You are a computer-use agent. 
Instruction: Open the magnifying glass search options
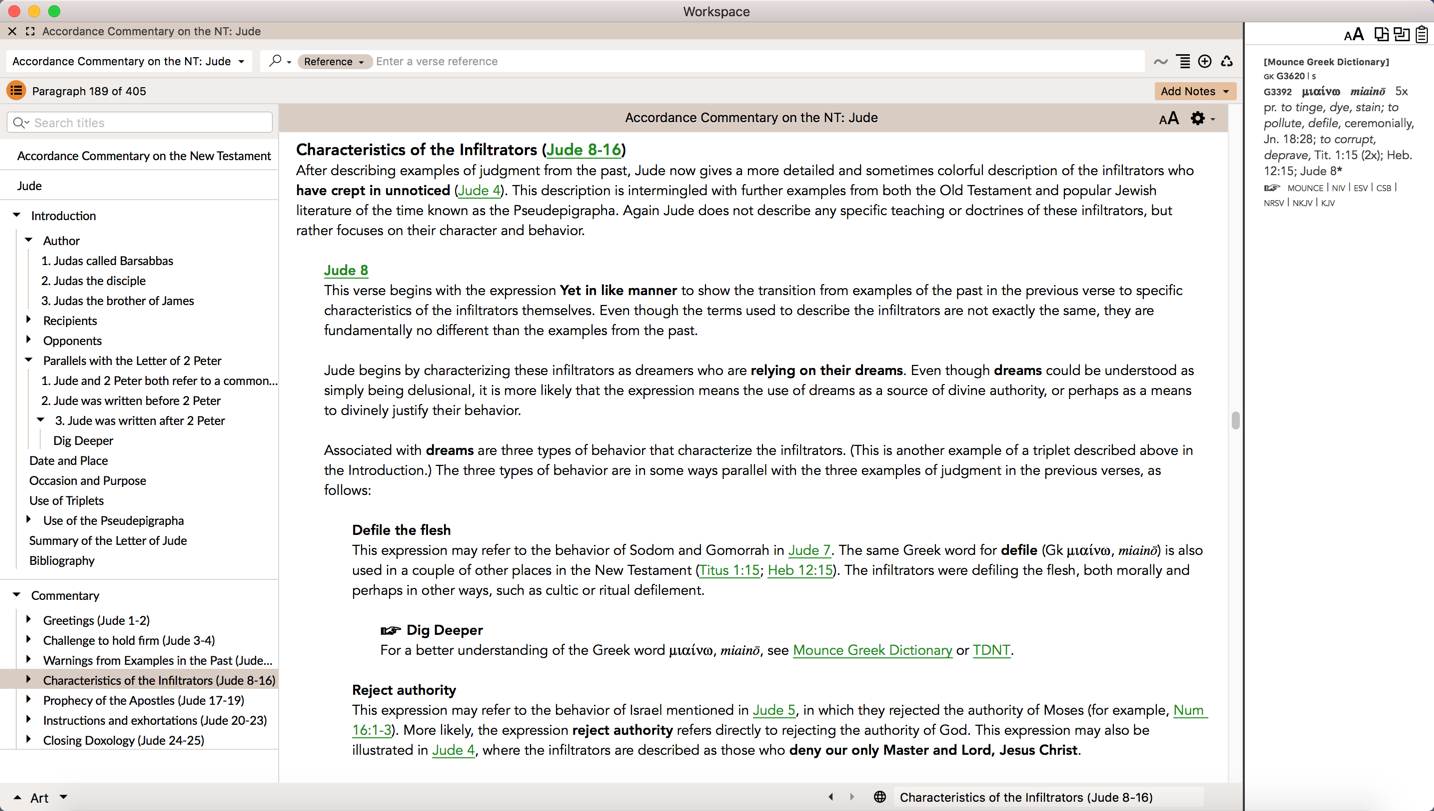click(280, 61)
